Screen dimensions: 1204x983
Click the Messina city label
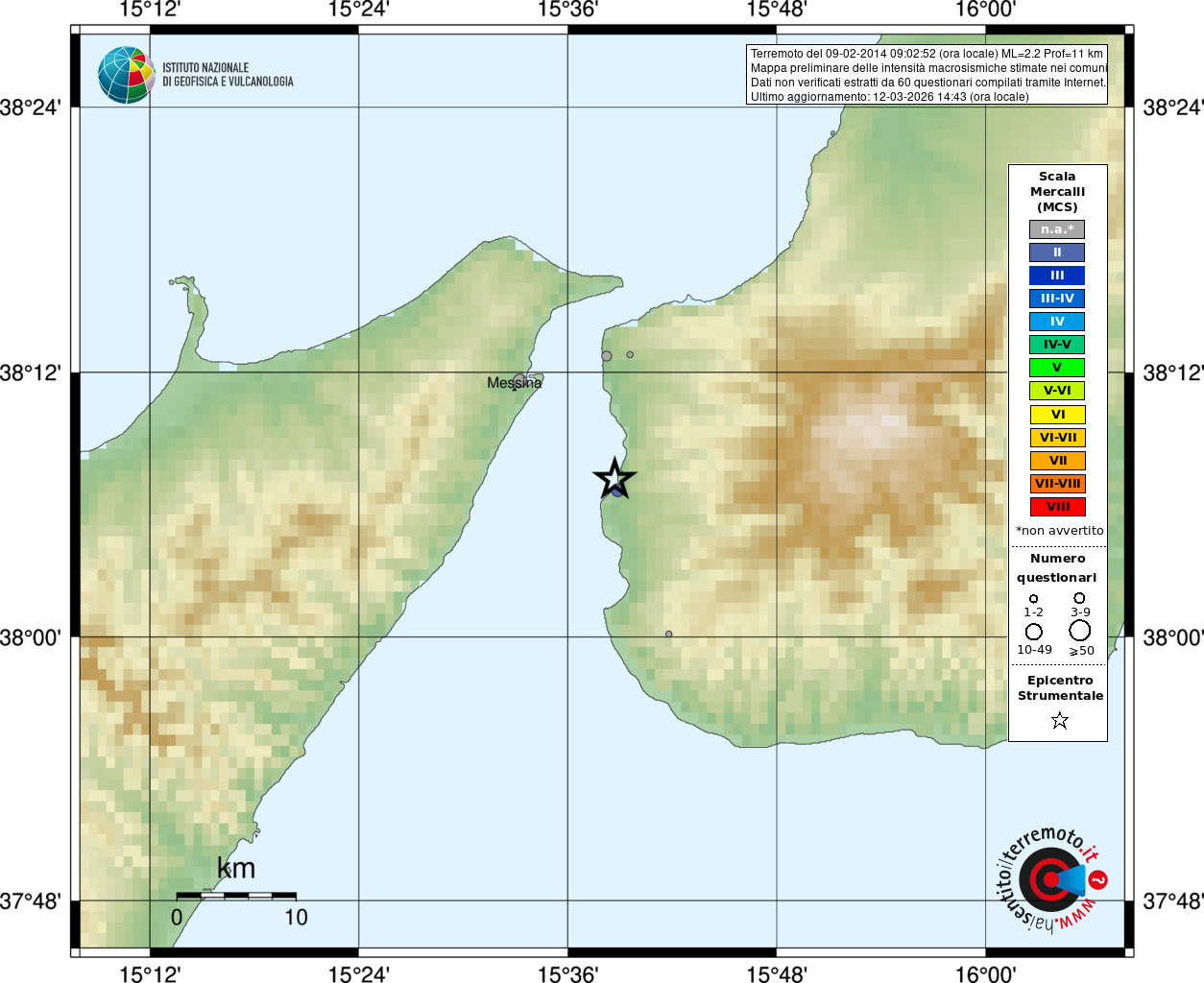pyautogui.click(x=515, y=383)
